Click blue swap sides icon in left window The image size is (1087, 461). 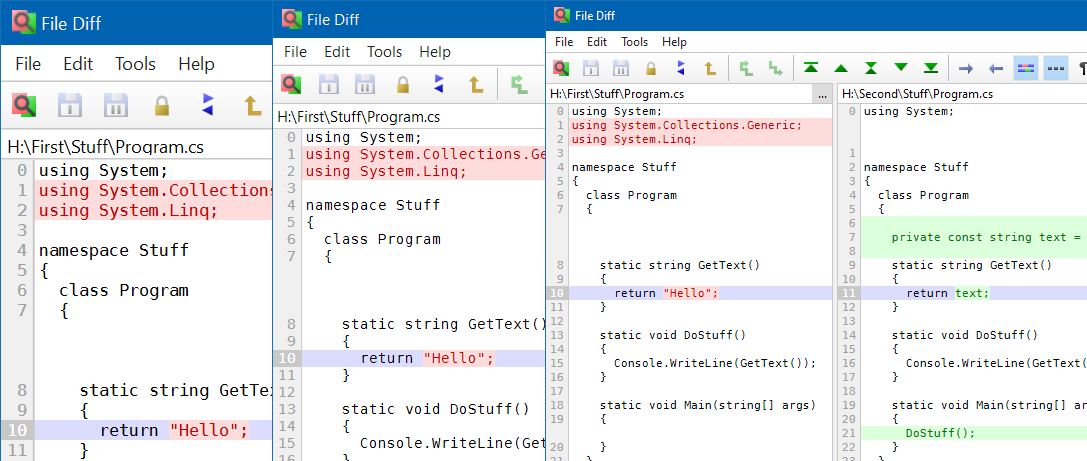tap(207, 105)
